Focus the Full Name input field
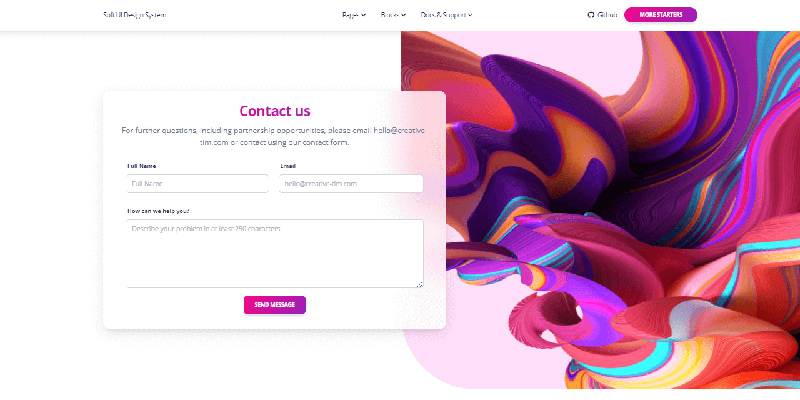Screen dimensions: 800x400 click(197, 184)
